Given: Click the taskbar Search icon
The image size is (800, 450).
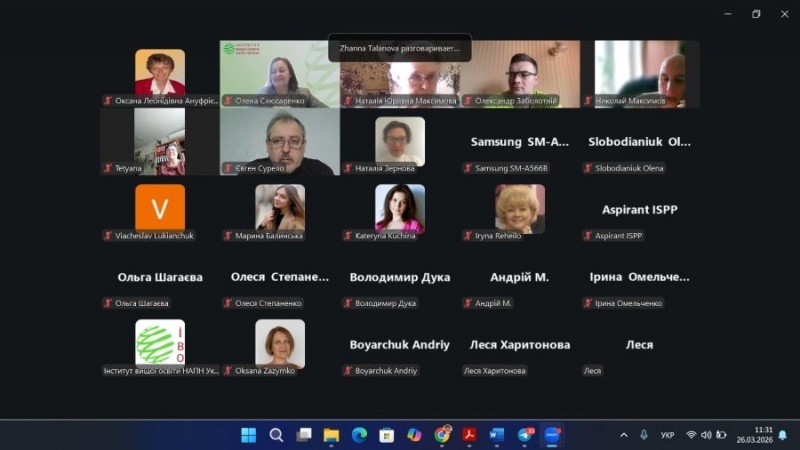Looking at the screenshot, I should tap(277, 435).
